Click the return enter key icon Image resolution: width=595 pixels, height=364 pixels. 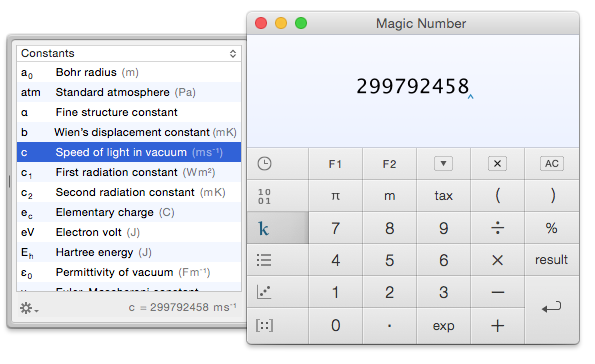pyautogui.click(x=552, y=307)
